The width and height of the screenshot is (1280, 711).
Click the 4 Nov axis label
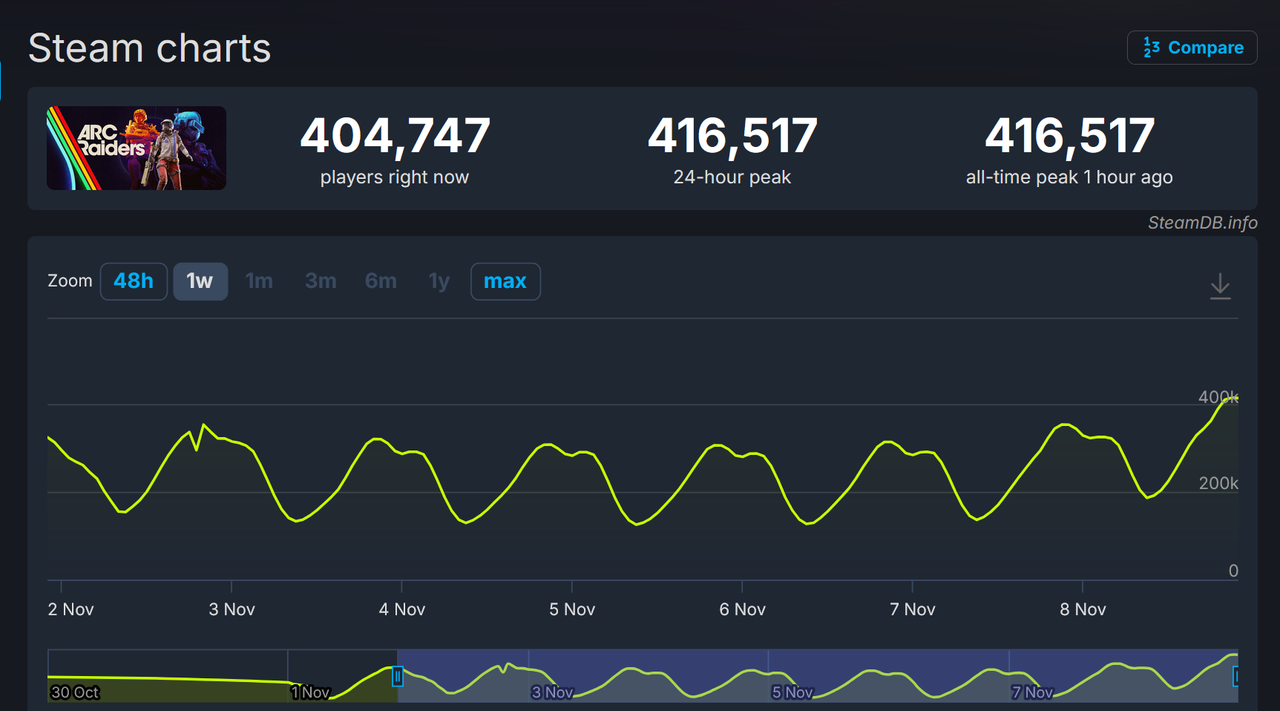402,609
